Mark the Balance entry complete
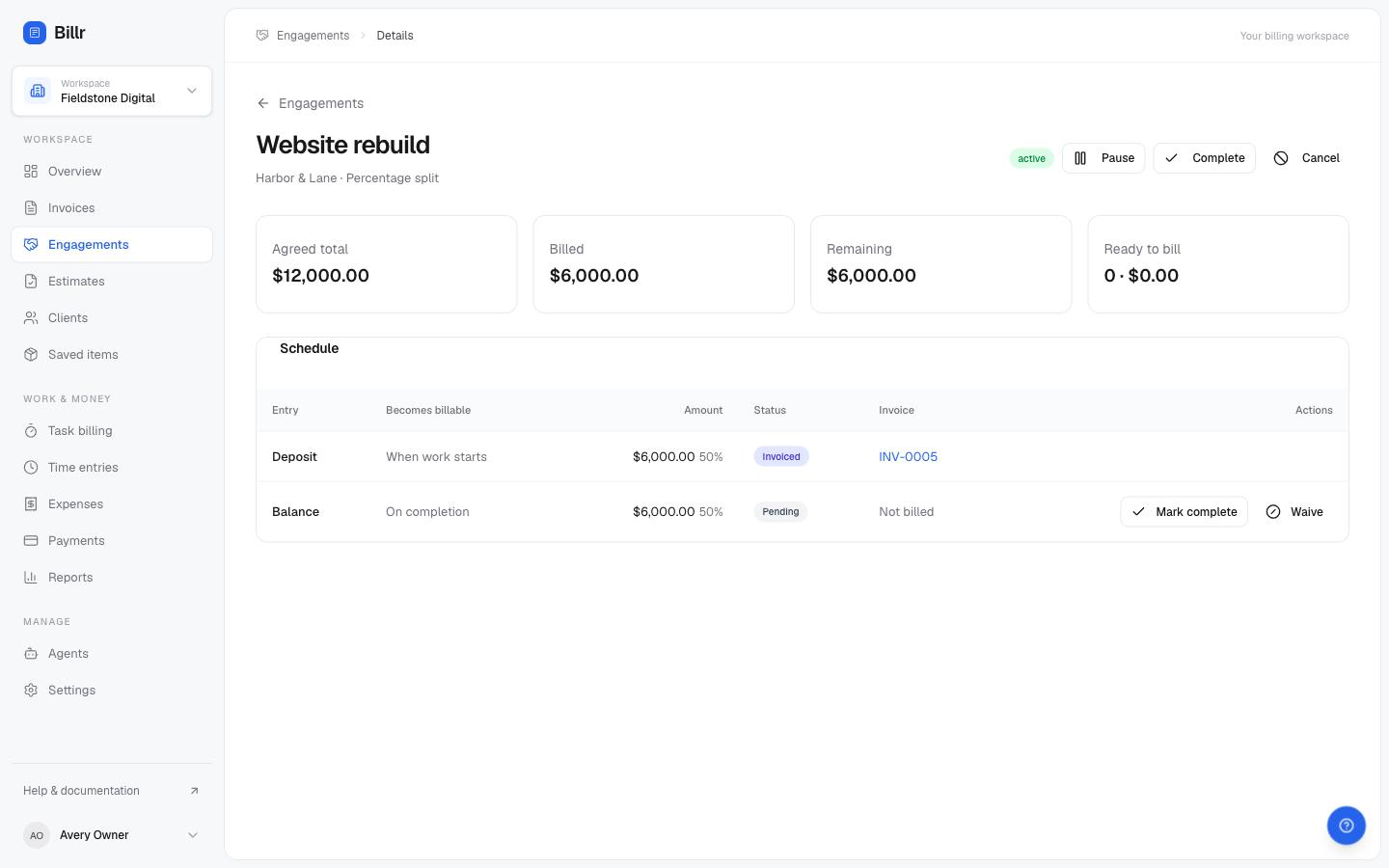The image size is (1389, 868). [1185, 512]
